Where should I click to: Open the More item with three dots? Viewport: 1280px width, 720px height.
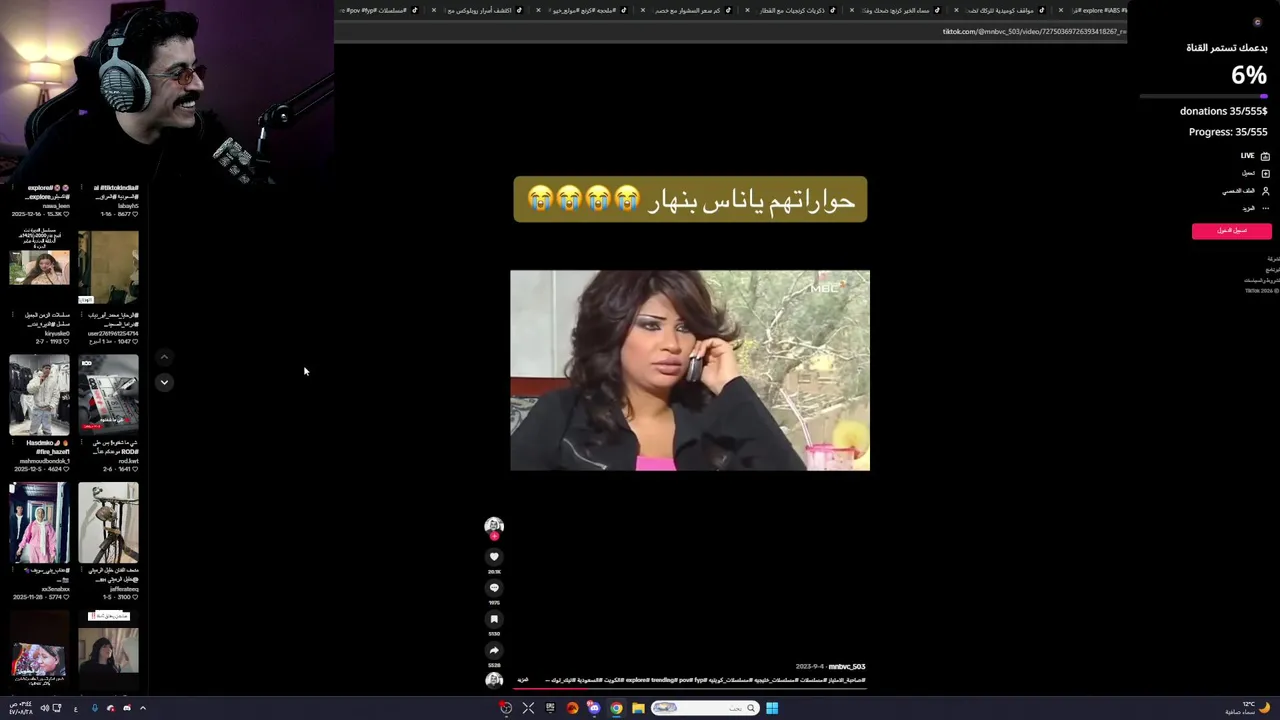1255,208
